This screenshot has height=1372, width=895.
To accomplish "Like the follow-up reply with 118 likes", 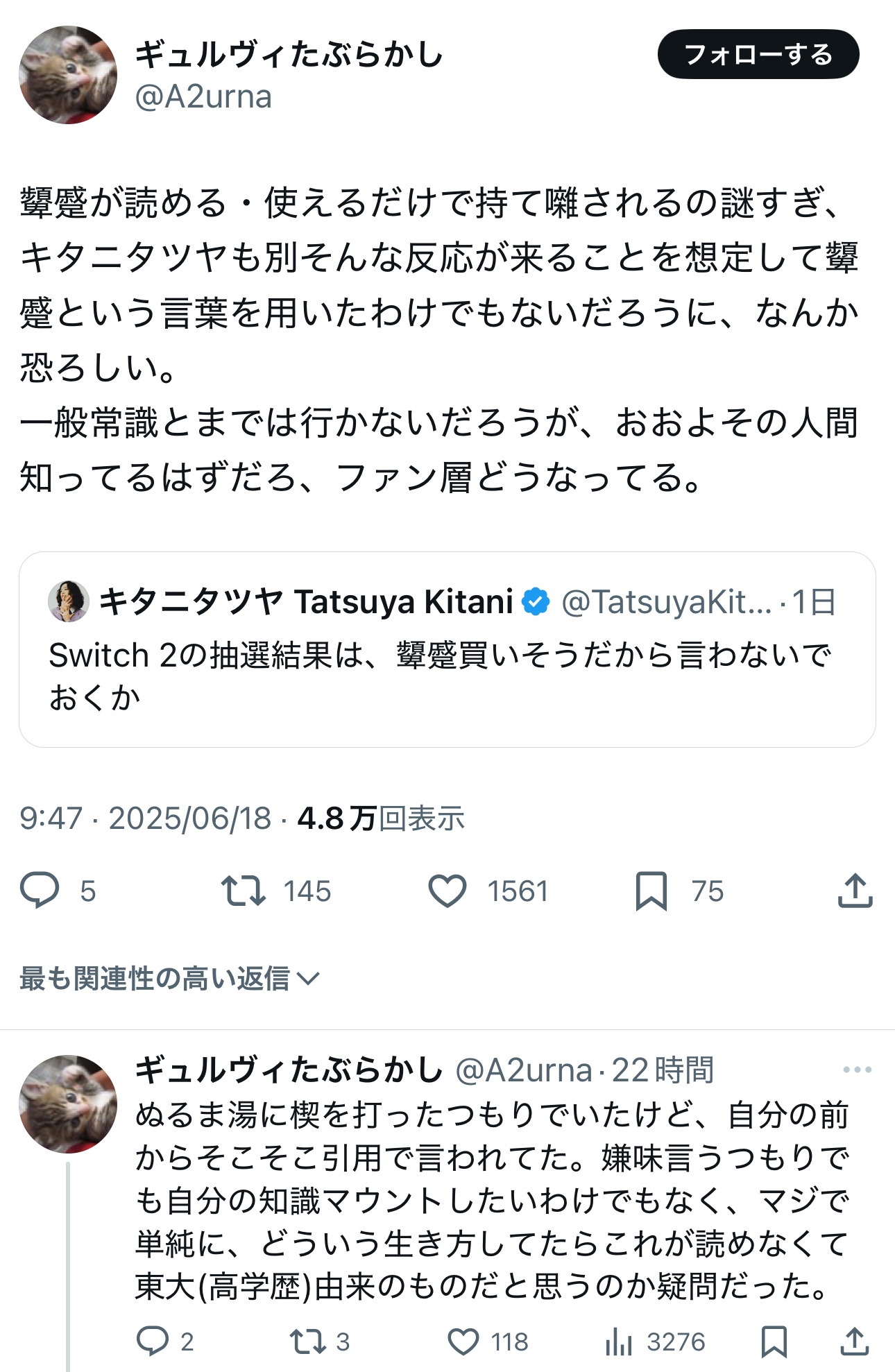I will pyautogui.click(x=463, y=1341).
